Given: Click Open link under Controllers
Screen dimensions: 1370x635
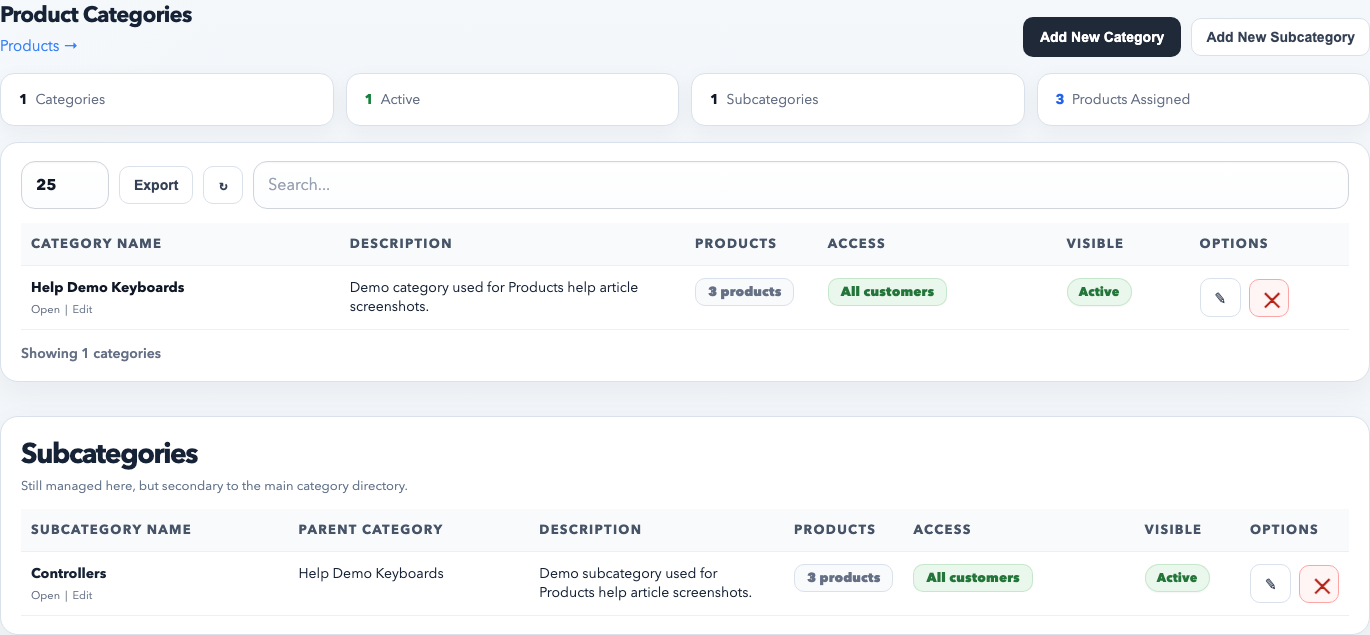Looking at the screenshot, I should point(45,595).
